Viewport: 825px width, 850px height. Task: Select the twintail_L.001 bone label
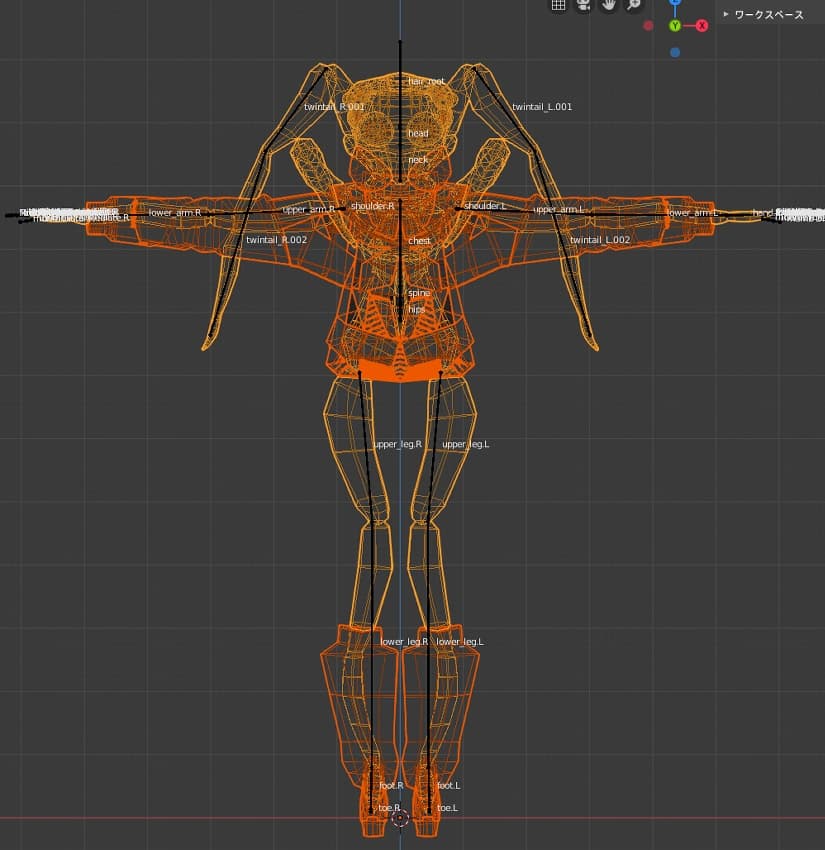(542, 107)
